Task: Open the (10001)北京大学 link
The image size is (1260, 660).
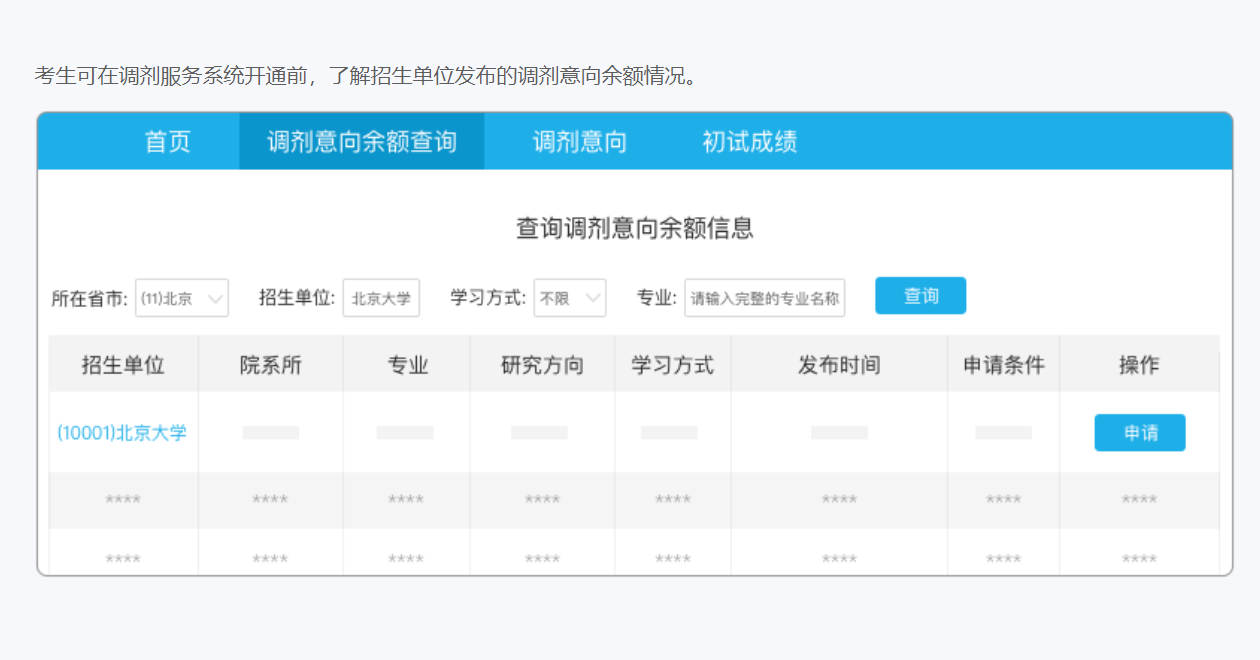Action: point(122,432)
